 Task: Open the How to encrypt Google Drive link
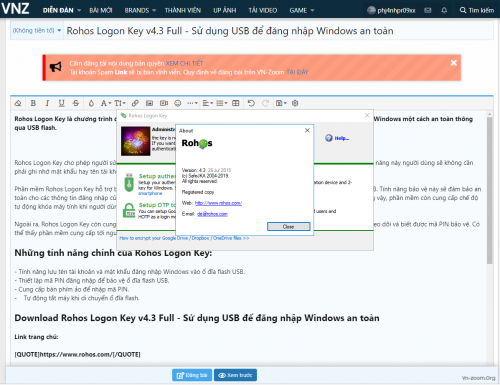pyautogui.click(x=184, y=238)
